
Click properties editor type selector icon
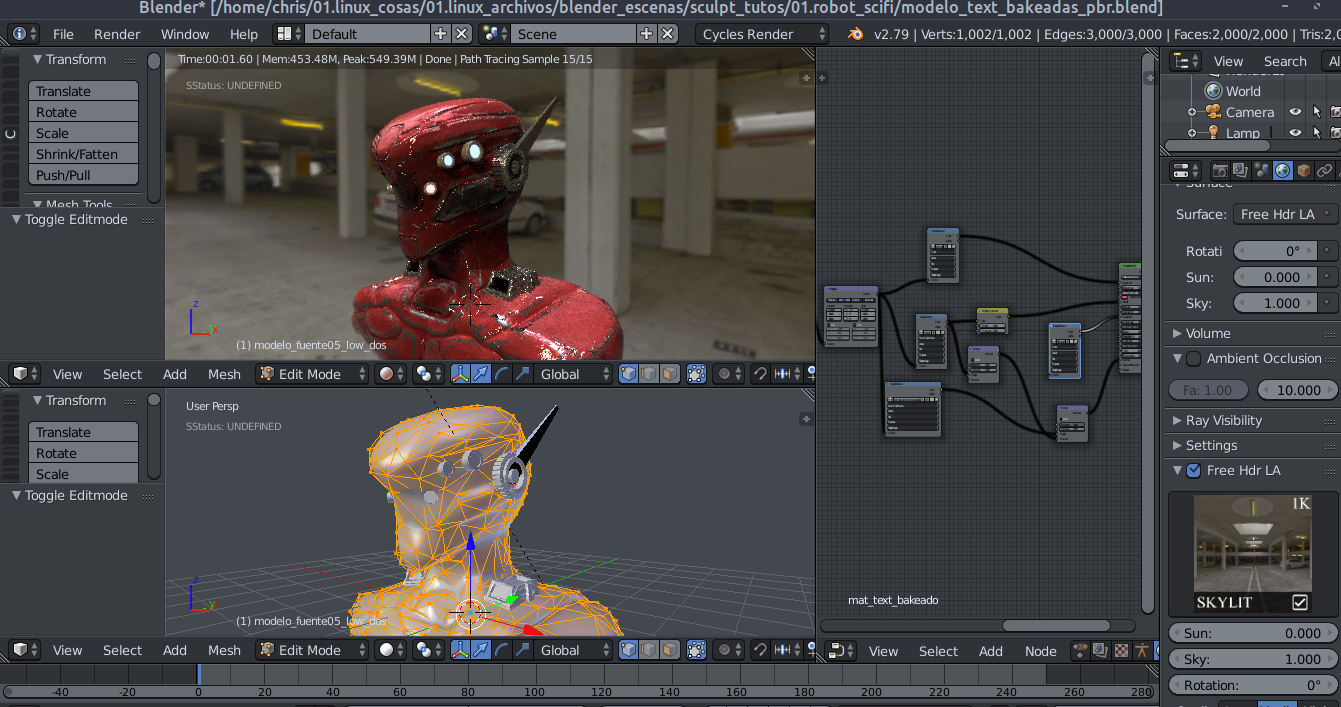[1186, 171]
